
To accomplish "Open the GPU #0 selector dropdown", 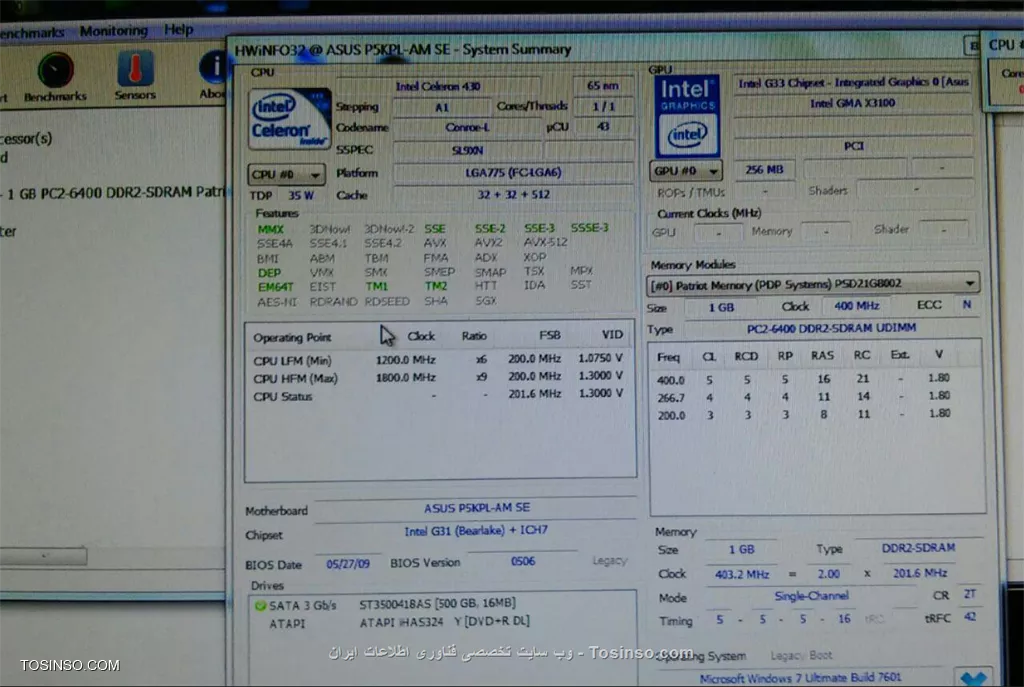I will coord(686,170).
